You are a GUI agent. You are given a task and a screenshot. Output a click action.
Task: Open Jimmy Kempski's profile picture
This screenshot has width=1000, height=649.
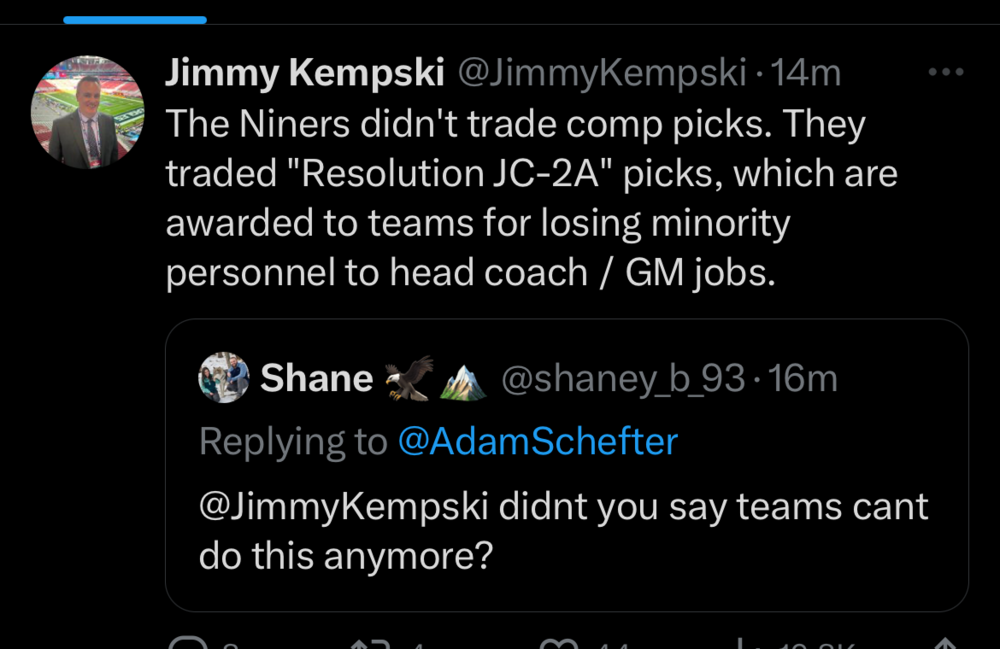pyautogui.click(x=88, y=111)
